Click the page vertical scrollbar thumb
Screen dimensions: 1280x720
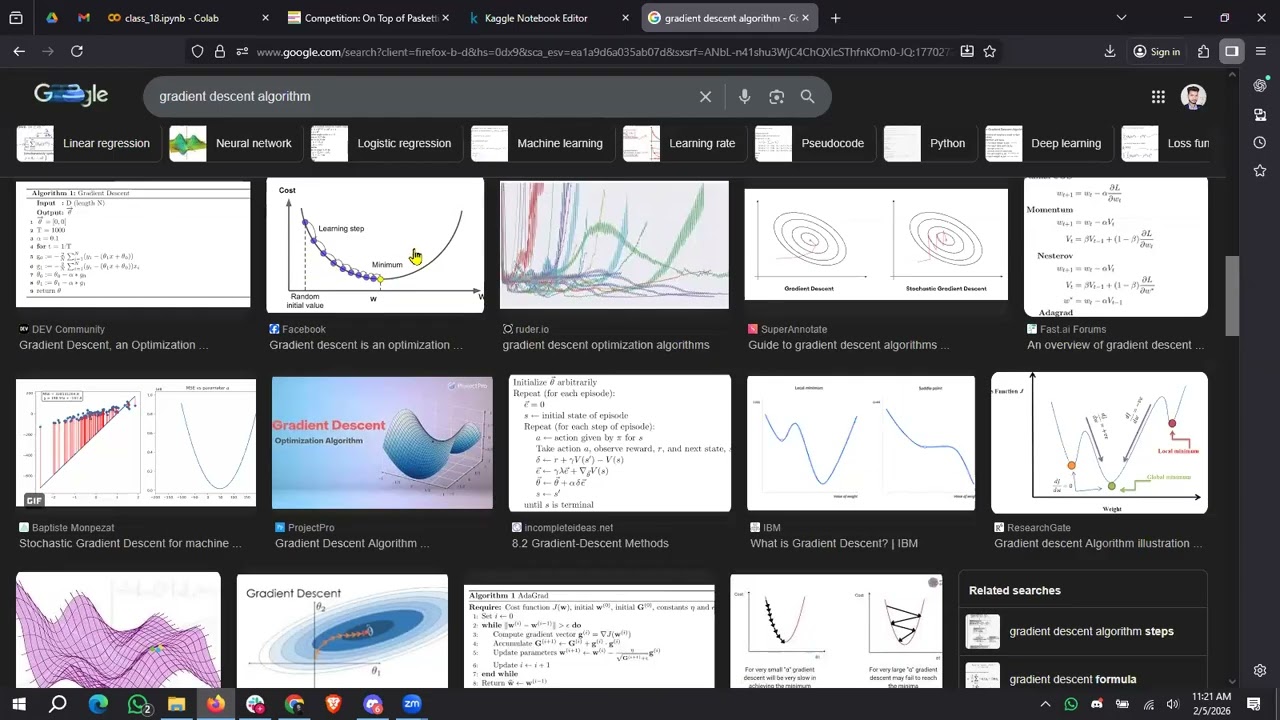tap(1233, 297)
